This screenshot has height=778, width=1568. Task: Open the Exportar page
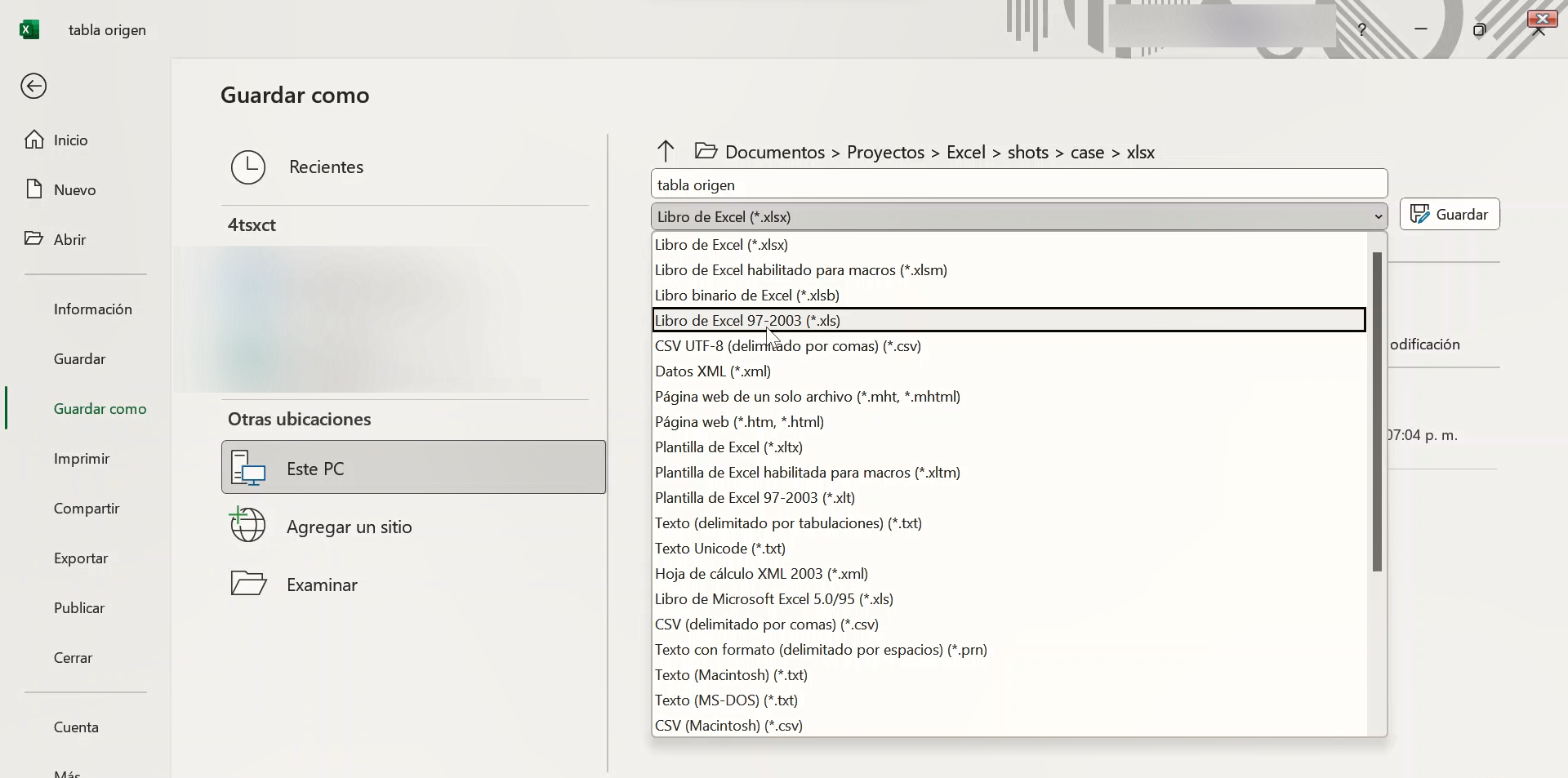coord(81,558)
